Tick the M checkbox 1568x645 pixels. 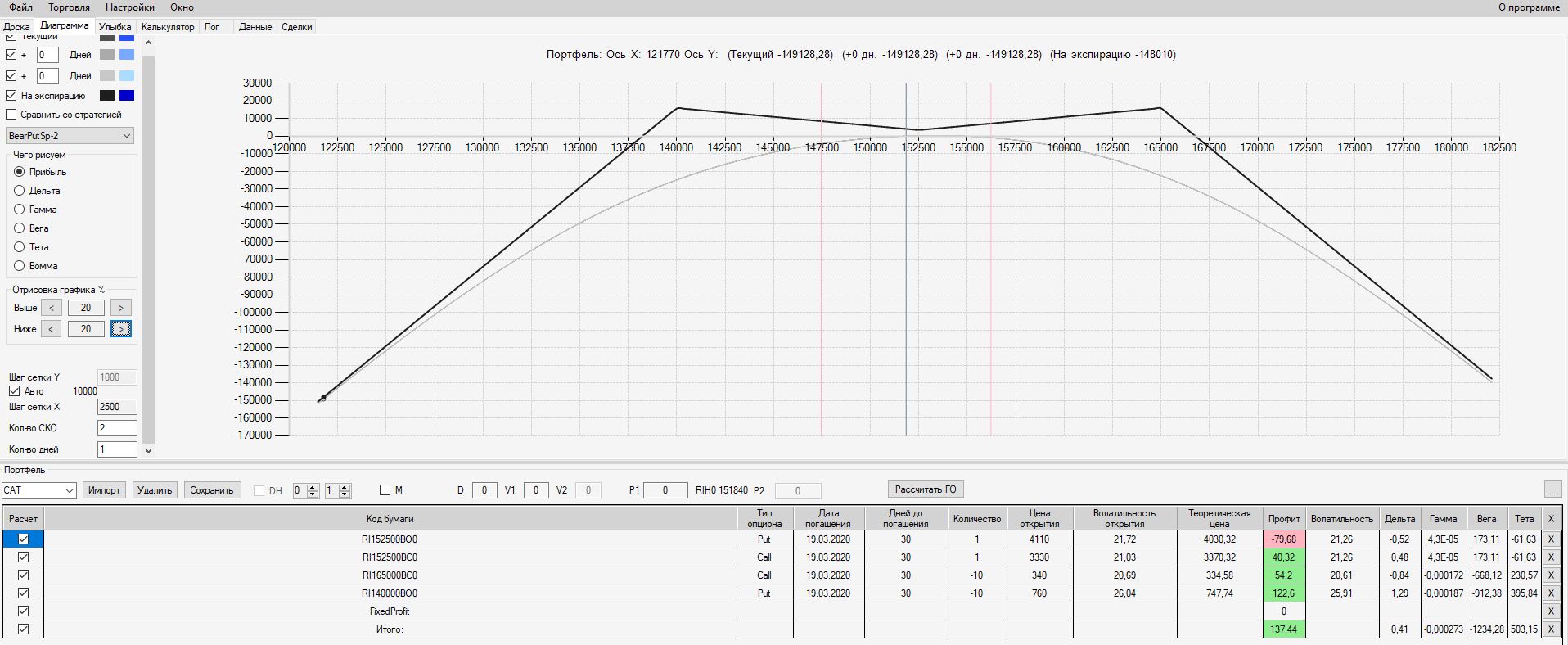point(385,490)
